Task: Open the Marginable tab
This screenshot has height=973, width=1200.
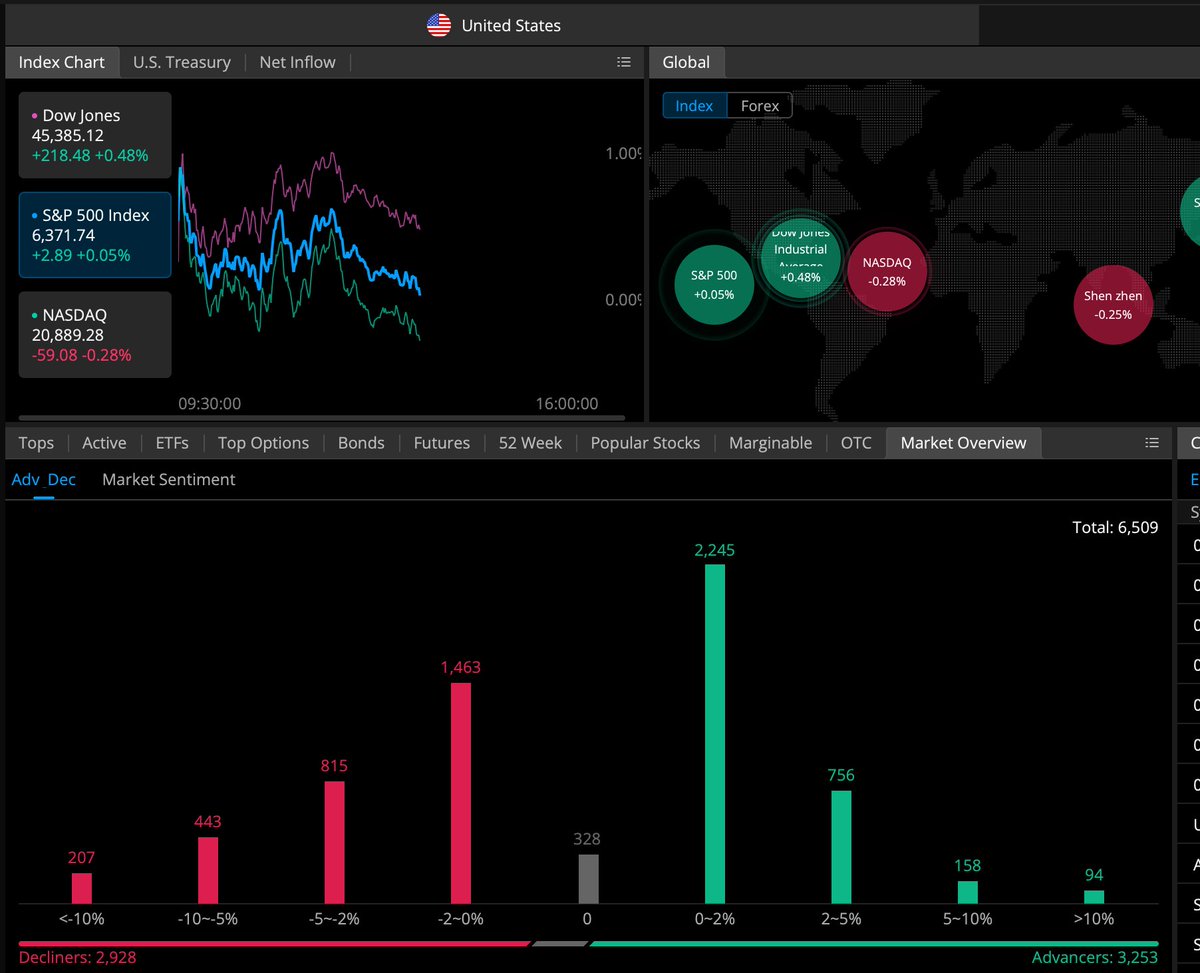Action: click(771, 443)
